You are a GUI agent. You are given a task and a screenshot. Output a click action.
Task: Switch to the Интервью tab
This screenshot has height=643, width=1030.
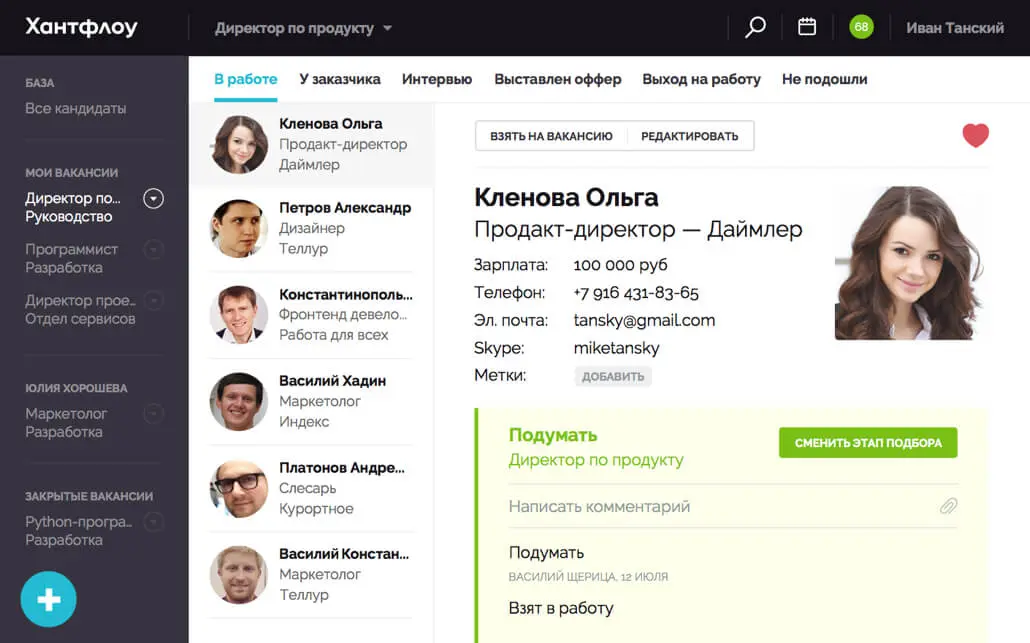437,78
